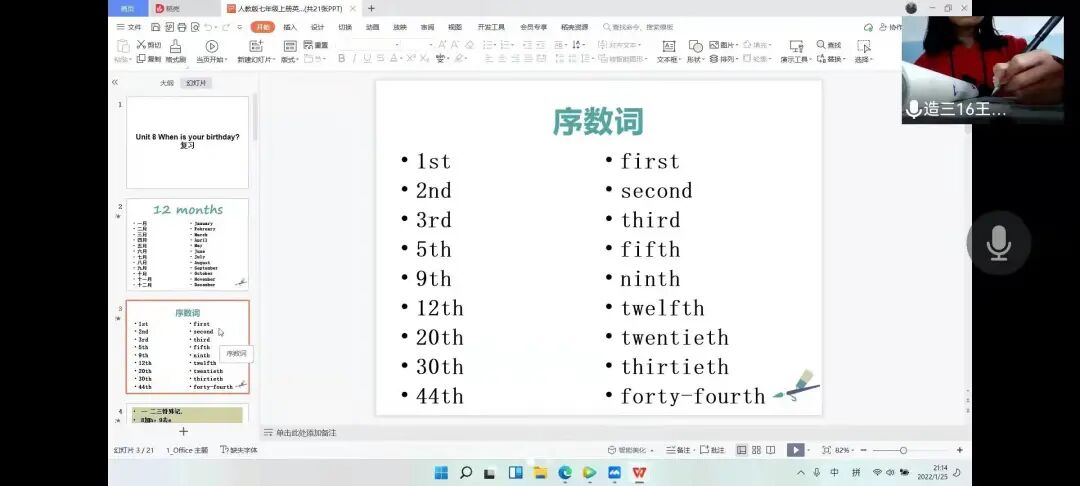Open the File (文件) menu
Viewport: 1080px width, 486px height.
(129, 28)
